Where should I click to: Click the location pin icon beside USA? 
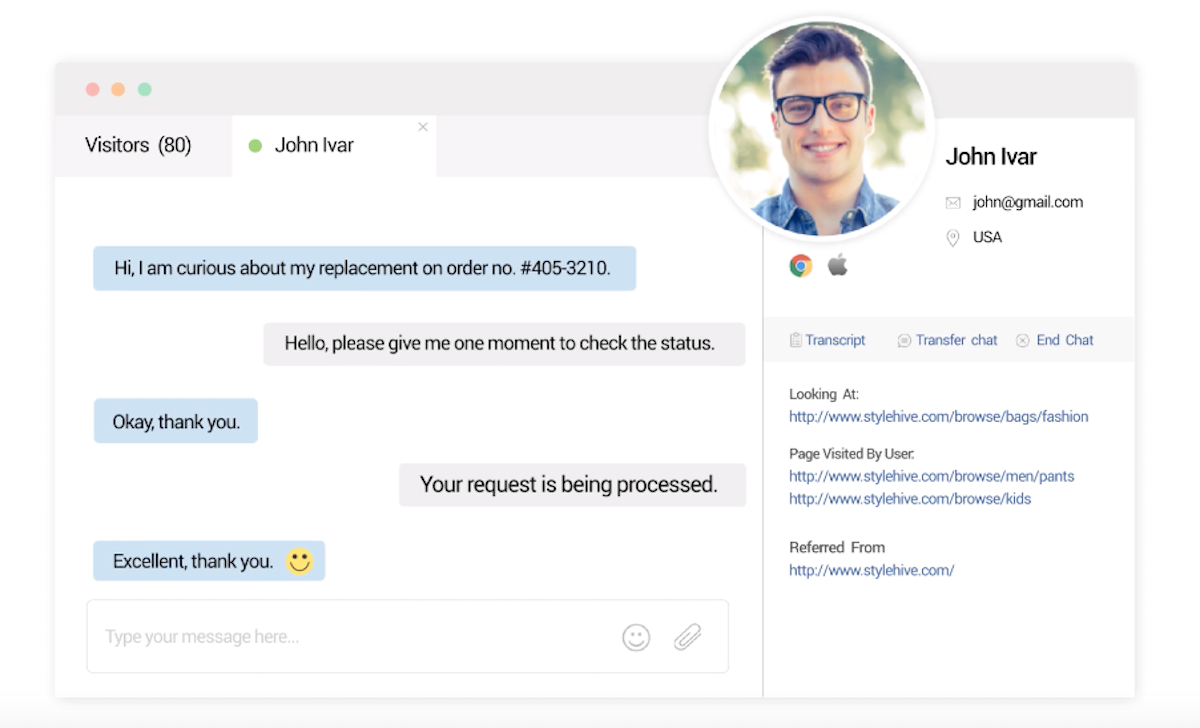953,237
